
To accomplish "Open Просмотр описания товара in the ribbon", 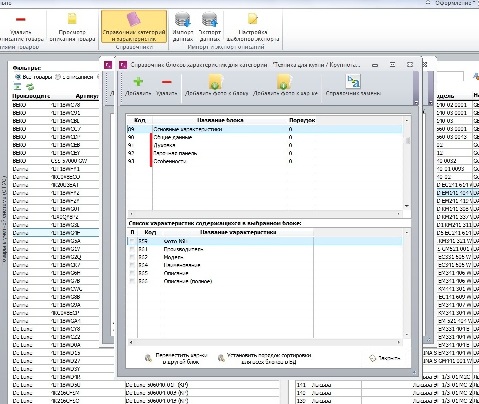I will [x=72, y=28].
